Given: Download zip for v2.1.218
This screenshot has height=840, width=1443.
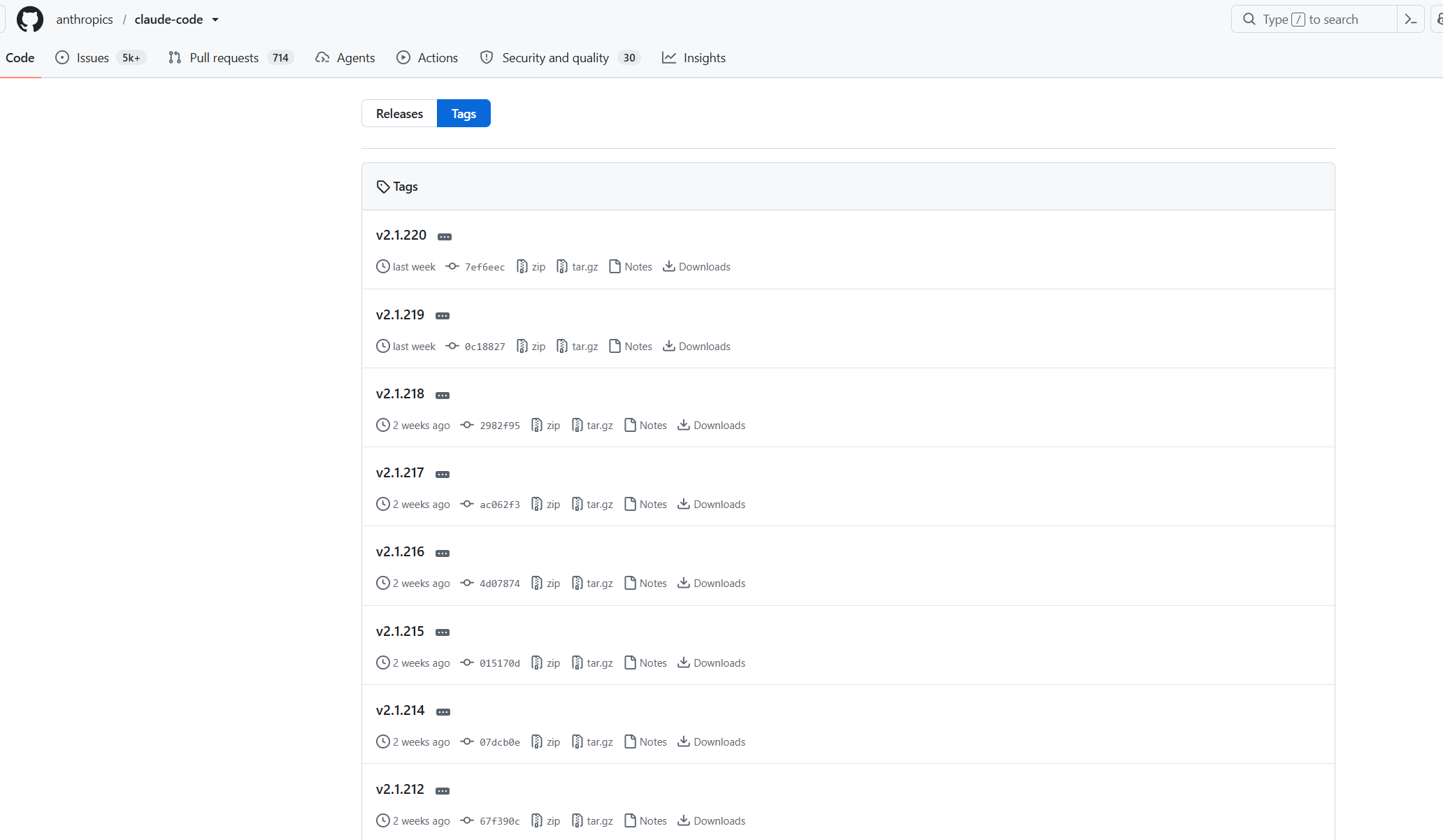Looking at the screenshot, I should tap(546, 426).
